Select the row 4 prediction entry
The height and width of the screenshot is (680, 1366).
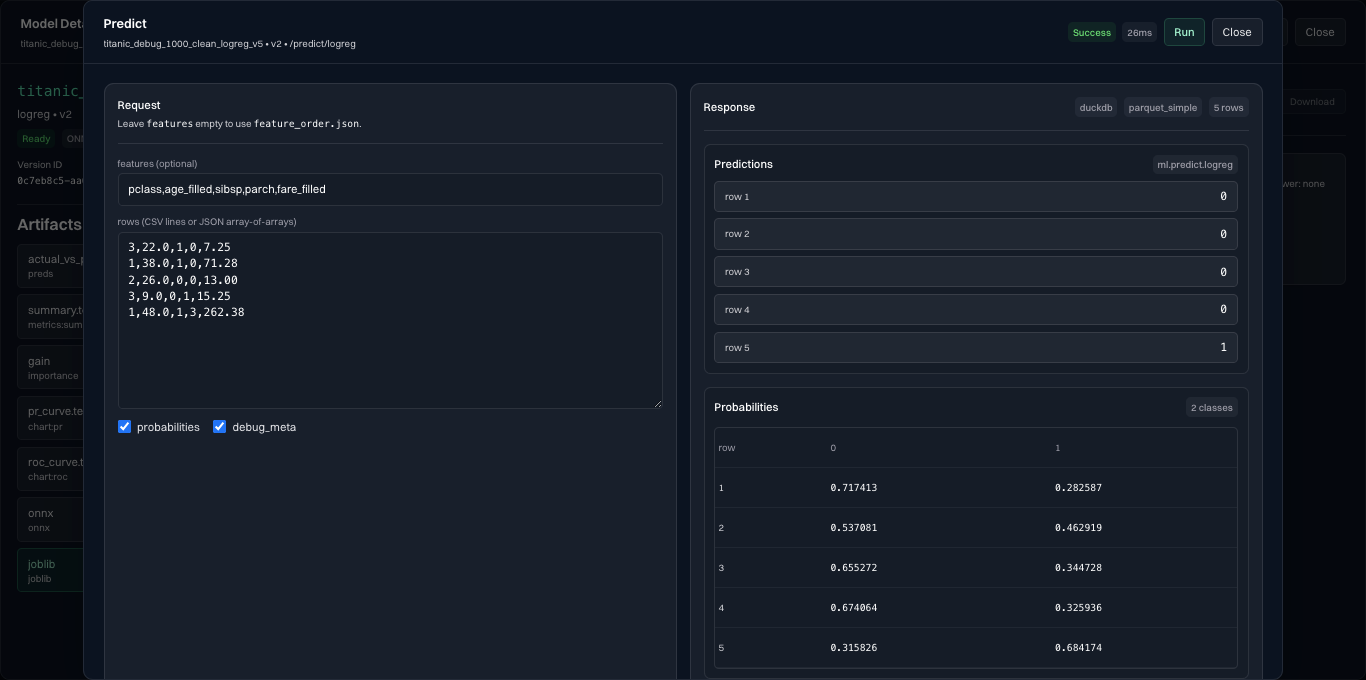[x=976, y=310]
